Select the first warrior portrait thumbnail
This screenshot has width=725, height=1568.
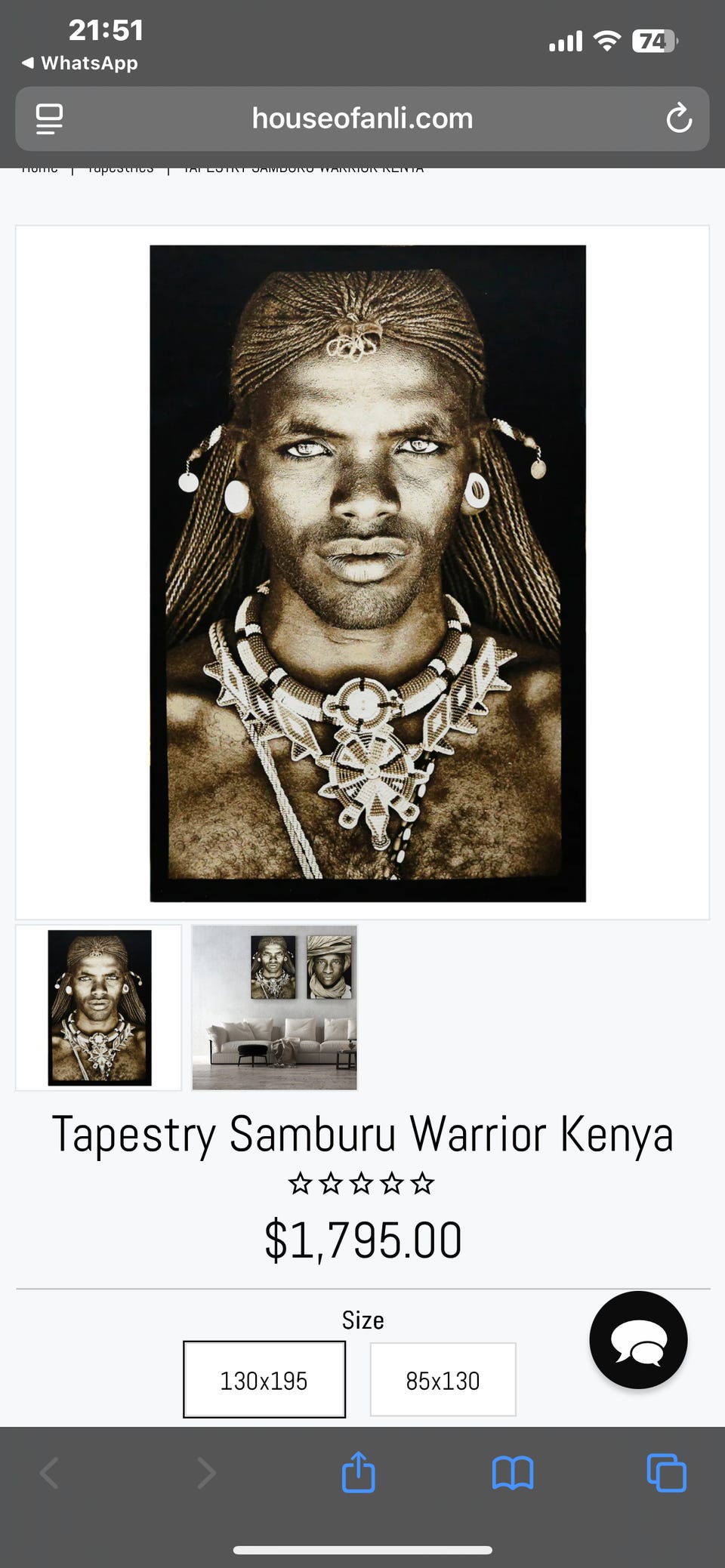click(99, 1008)
